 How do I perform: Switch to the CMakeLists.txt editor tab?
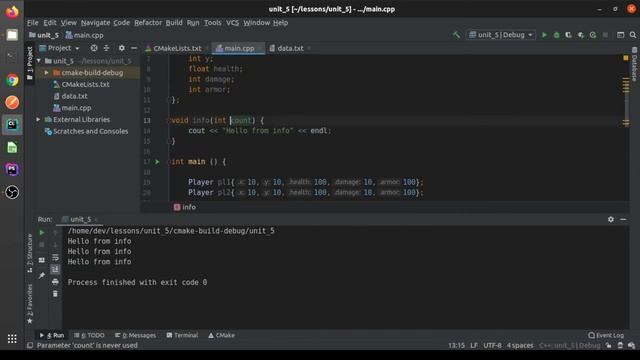(177, 48)
